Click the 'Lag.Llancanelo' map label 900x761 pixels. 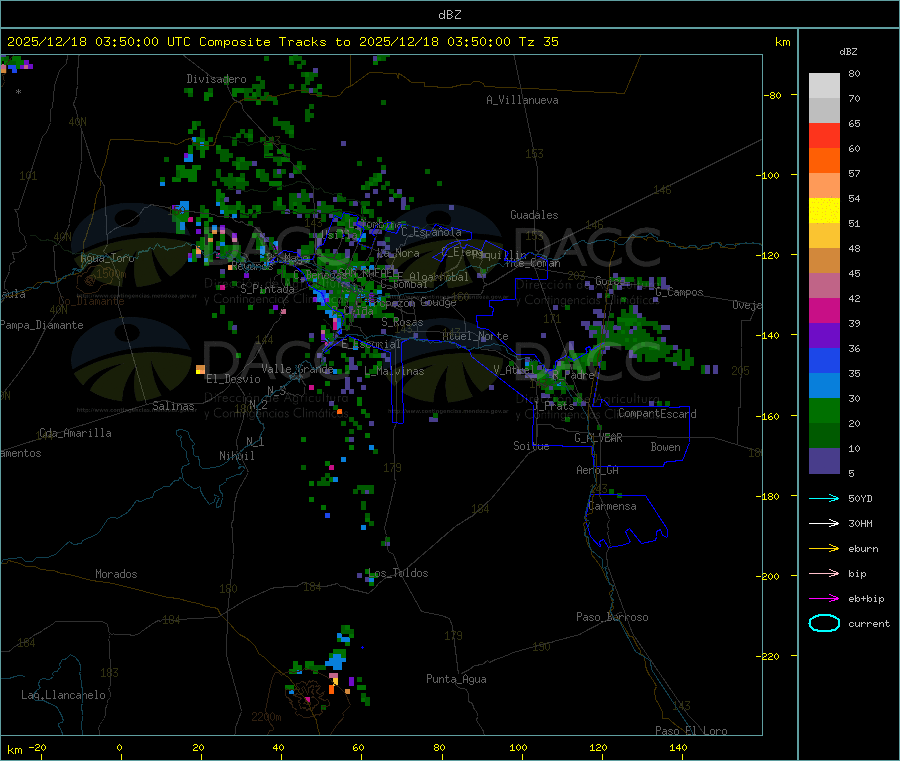(x=64, y=695)
